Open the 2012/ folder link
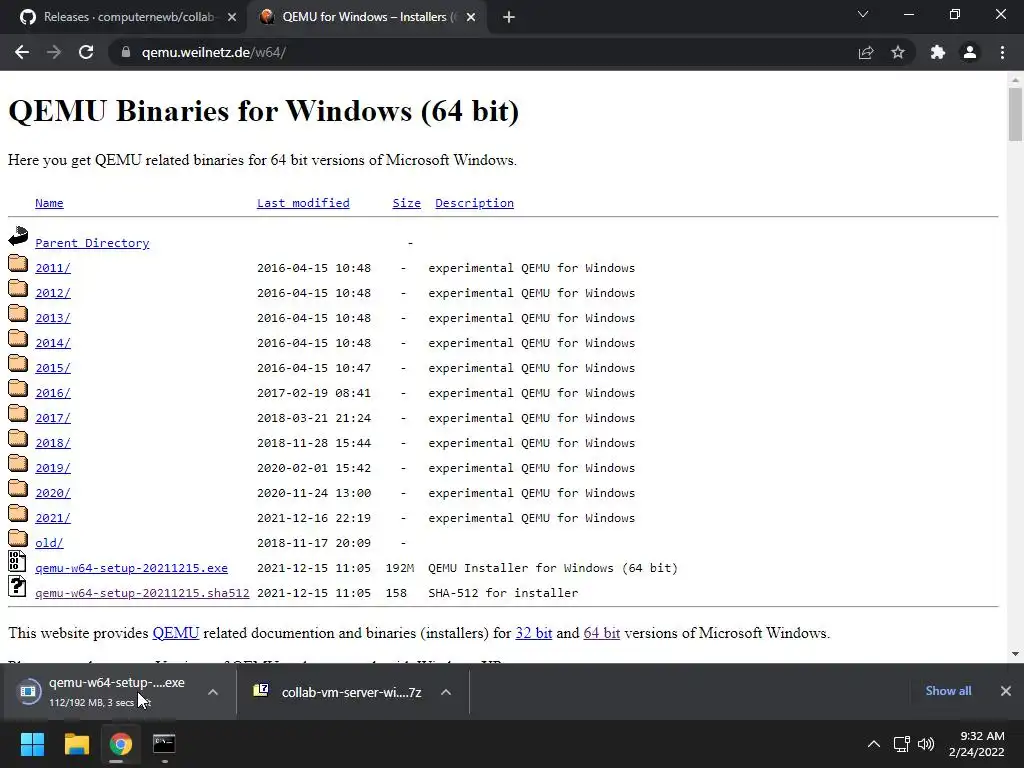Screen dimensions: 1024x768 53,293
